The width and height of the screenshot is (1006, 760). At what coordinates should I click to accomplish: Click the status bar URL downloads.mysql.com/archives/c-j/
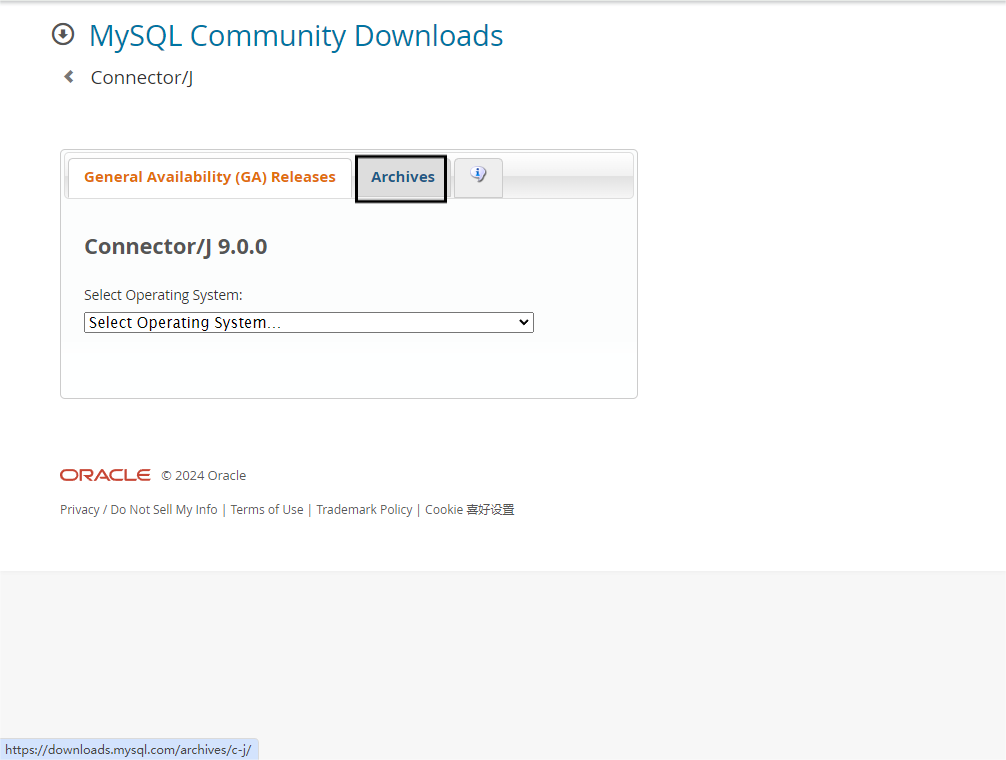tap(128, 750)
